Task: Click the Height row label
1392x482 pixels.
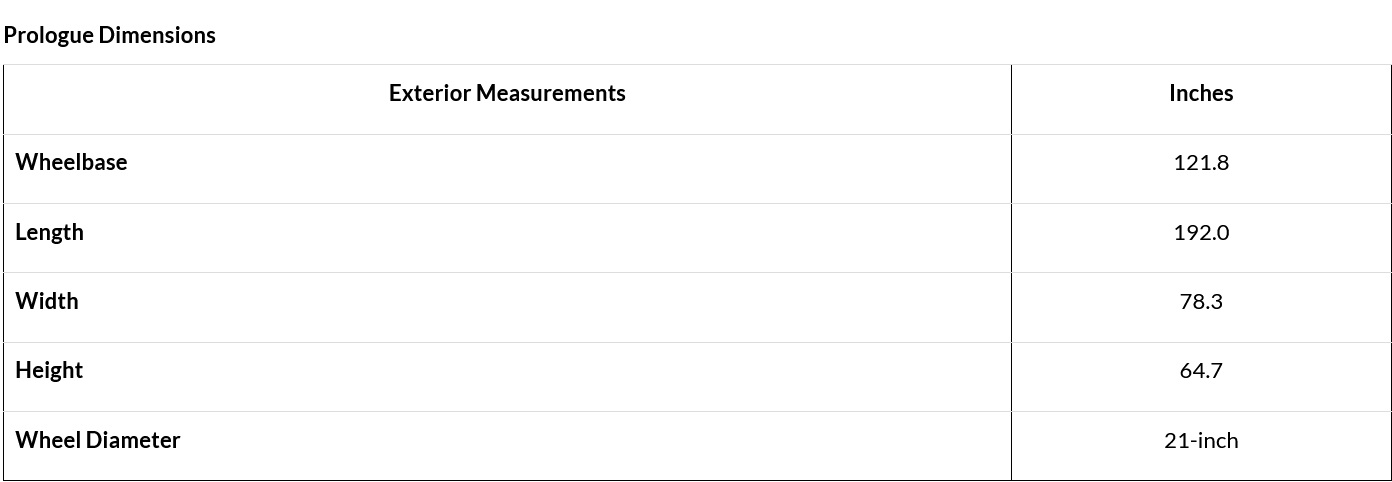Action: pyautogui.click(x=49, y=370)
